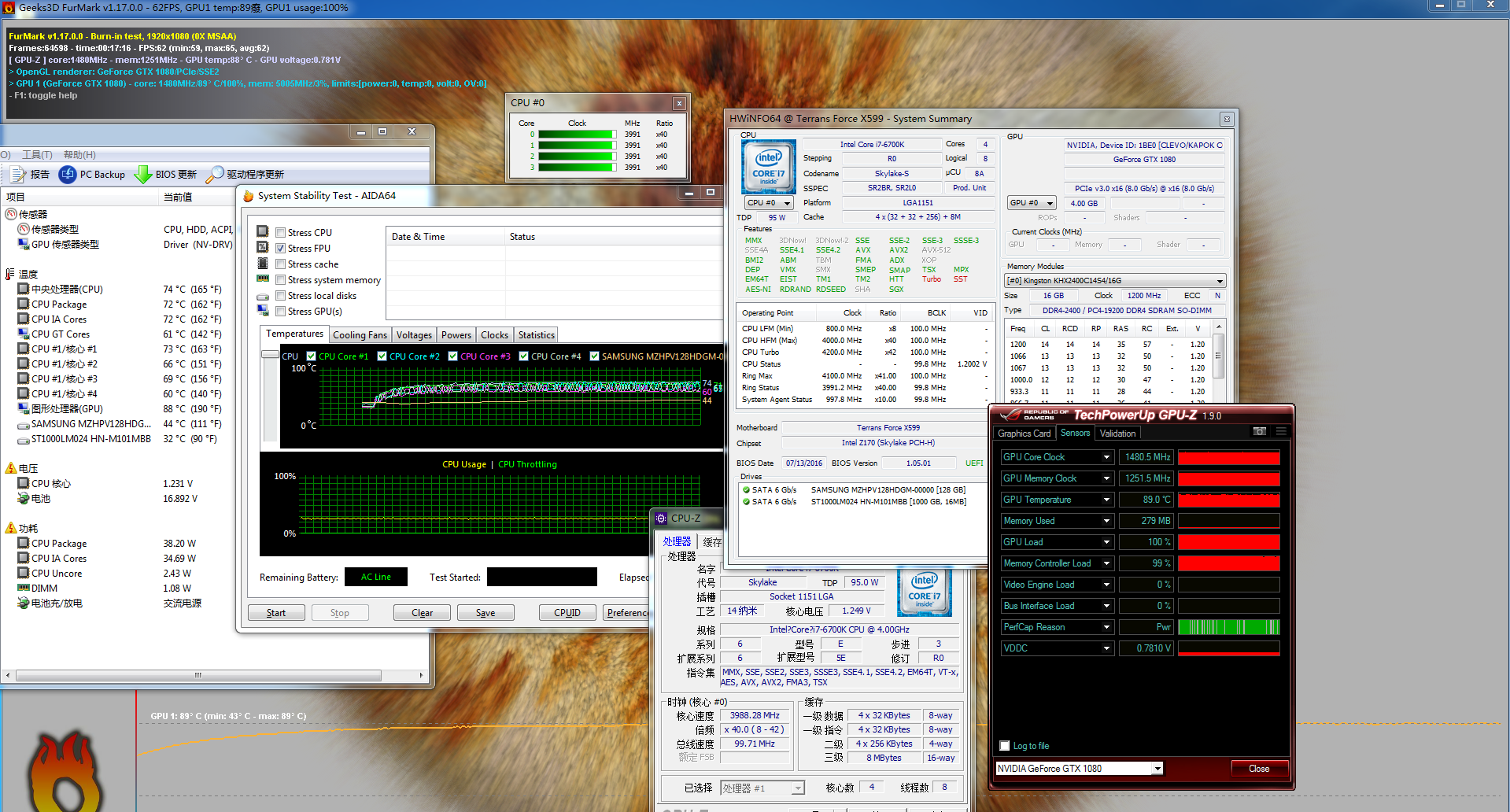Click the Save button in stability test
Image resolution: width=1510 pixels, height=812 pixels.
coord(485,613)
